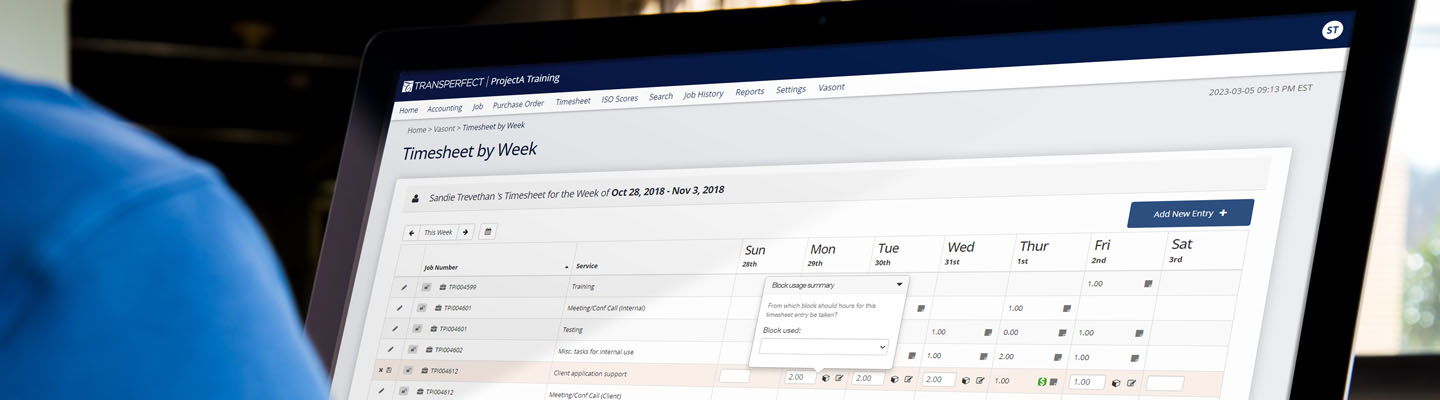Click the Service column header
1440x400 pixels.
pyautogui.click(x=587, y=265)
